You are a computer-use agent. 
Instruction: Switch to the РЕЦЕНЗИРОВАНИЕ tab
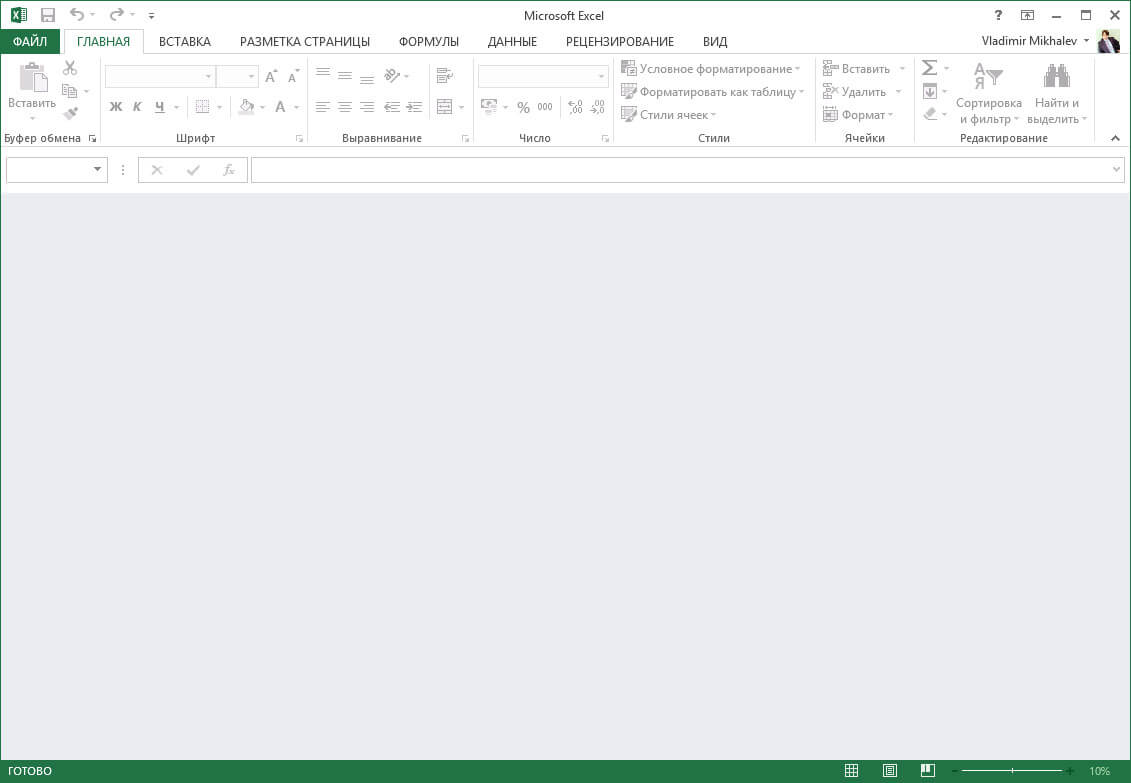(620, 42)
